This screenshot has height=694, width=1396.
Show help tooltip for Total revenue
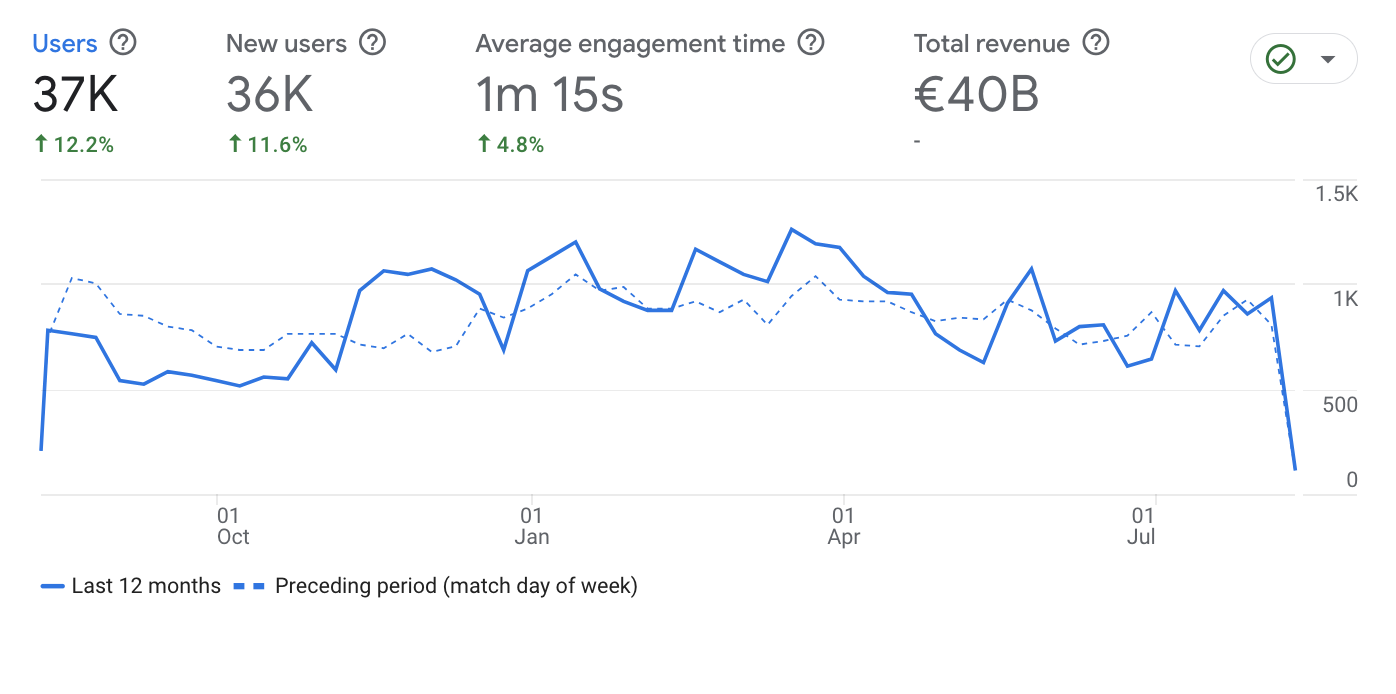(1097, 43)
